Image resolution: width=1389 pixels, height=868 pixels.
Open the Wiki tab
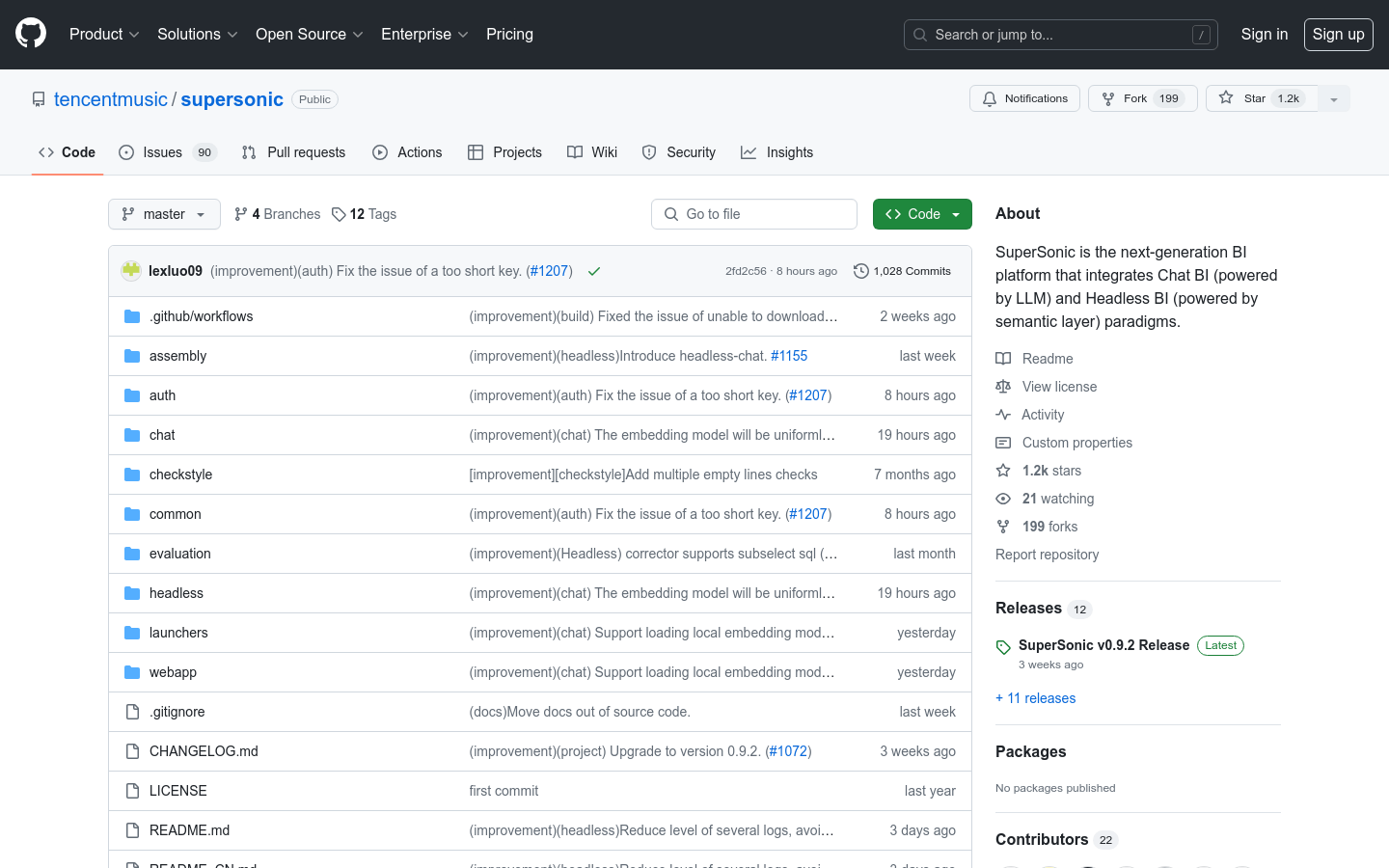click(x=592, y=152)
